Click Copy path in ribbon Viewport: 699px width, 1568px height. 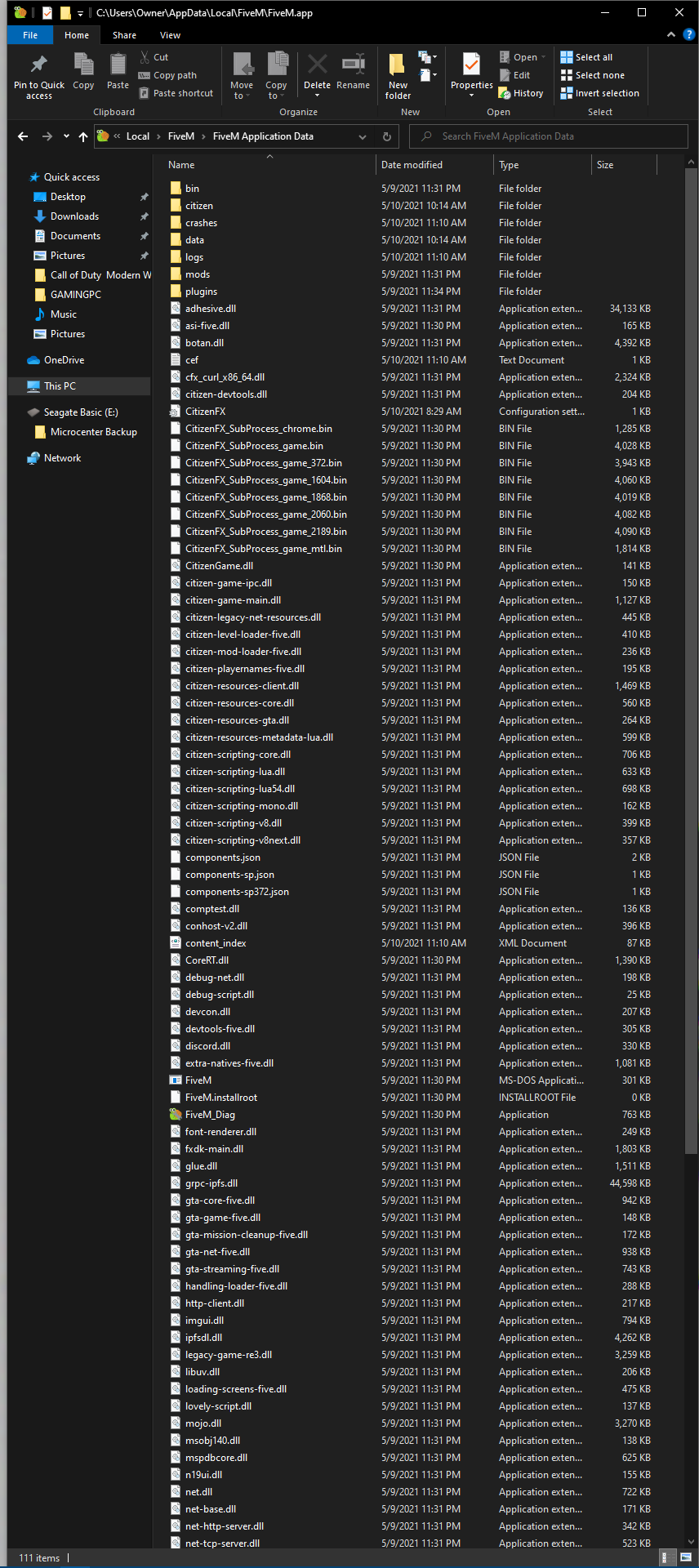[167, 75]
